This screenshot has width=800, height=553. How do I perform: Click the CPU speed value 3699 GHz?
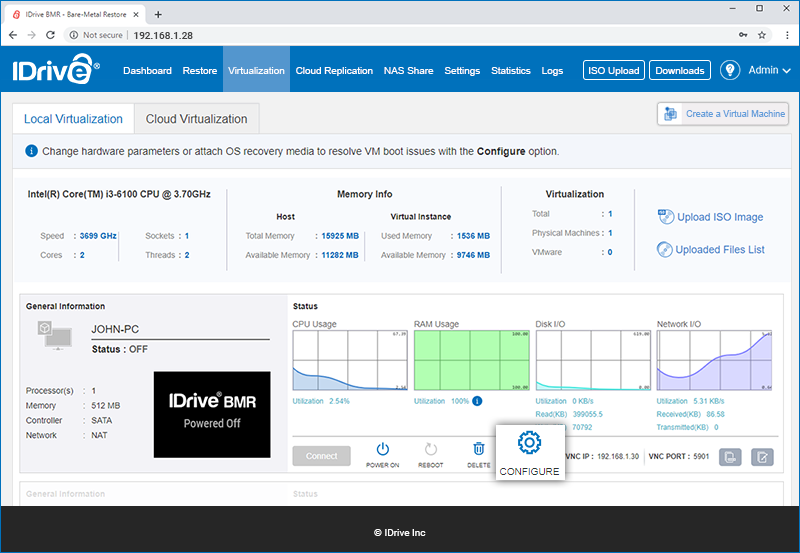point(98,236)
